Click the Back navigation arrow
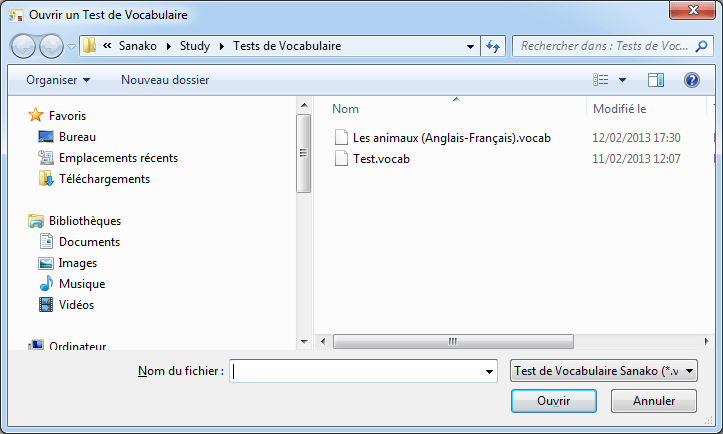 click(24, 46)
